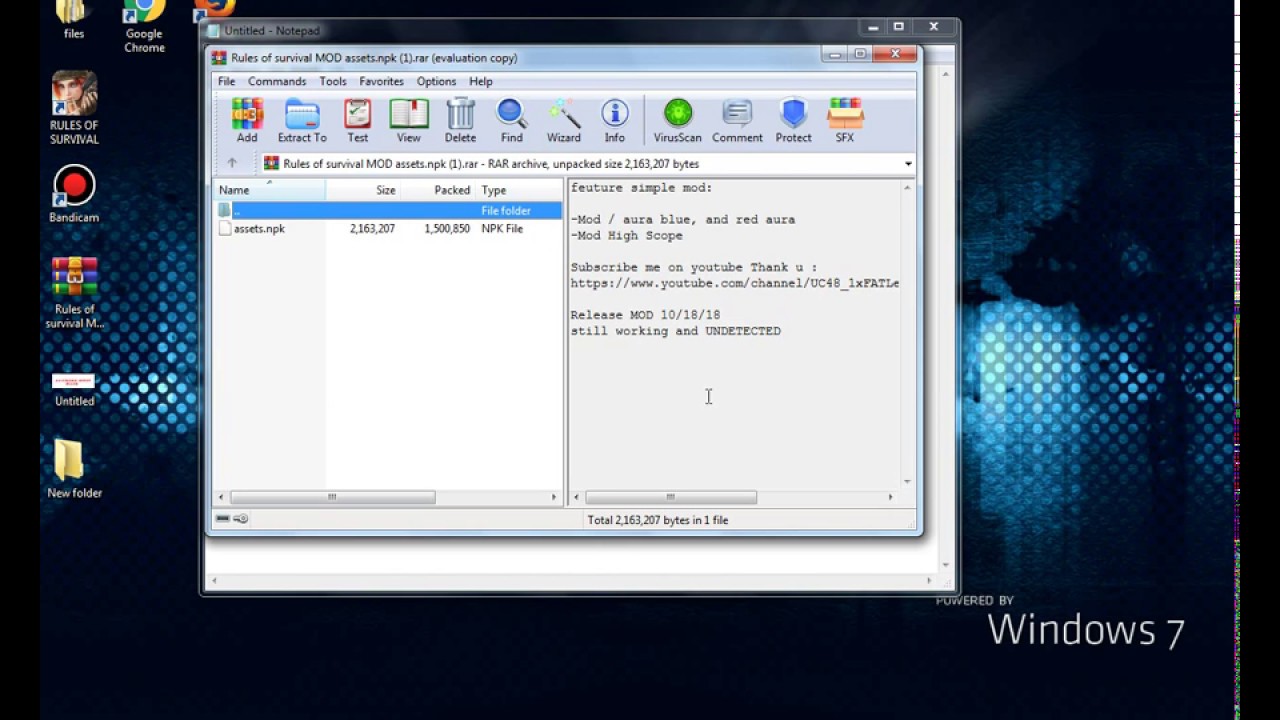
Task: Click the disk icon in status bar
Action: (223, 519)
